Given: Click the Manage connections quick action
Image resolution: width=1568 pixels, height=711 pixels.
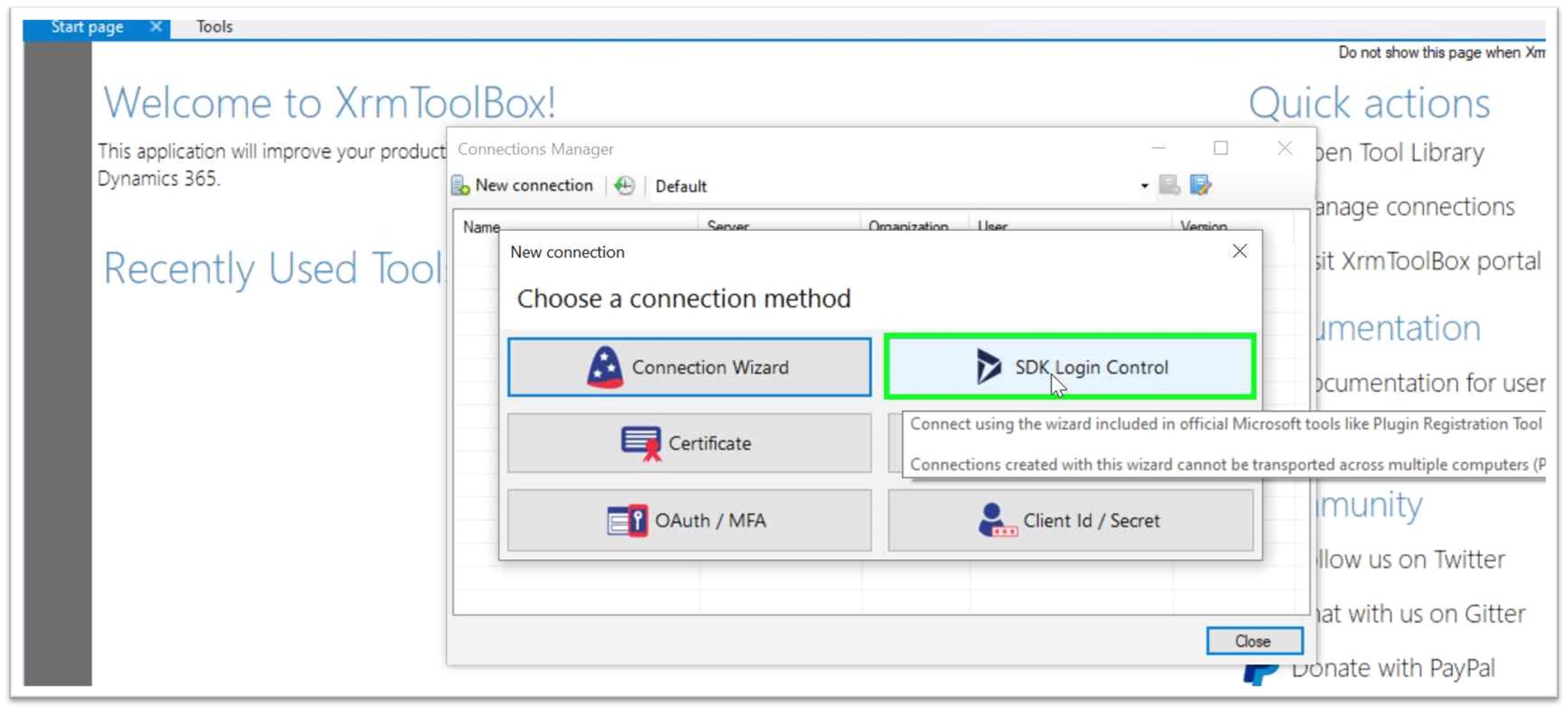Looking at the screenshot, I should tap(1413, 207).
